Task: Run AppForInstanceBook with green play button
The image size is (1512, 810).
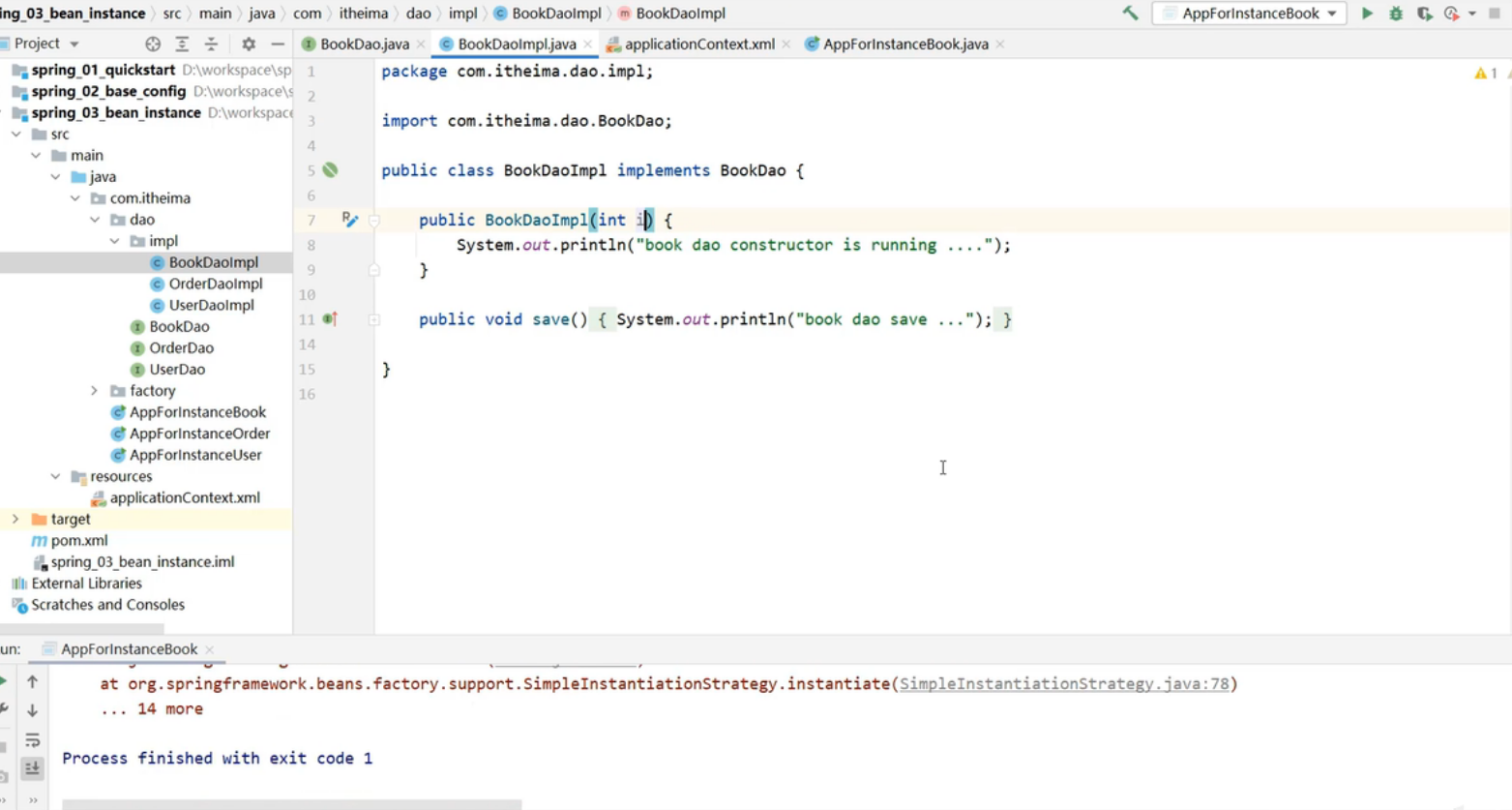Action: 1367,14
